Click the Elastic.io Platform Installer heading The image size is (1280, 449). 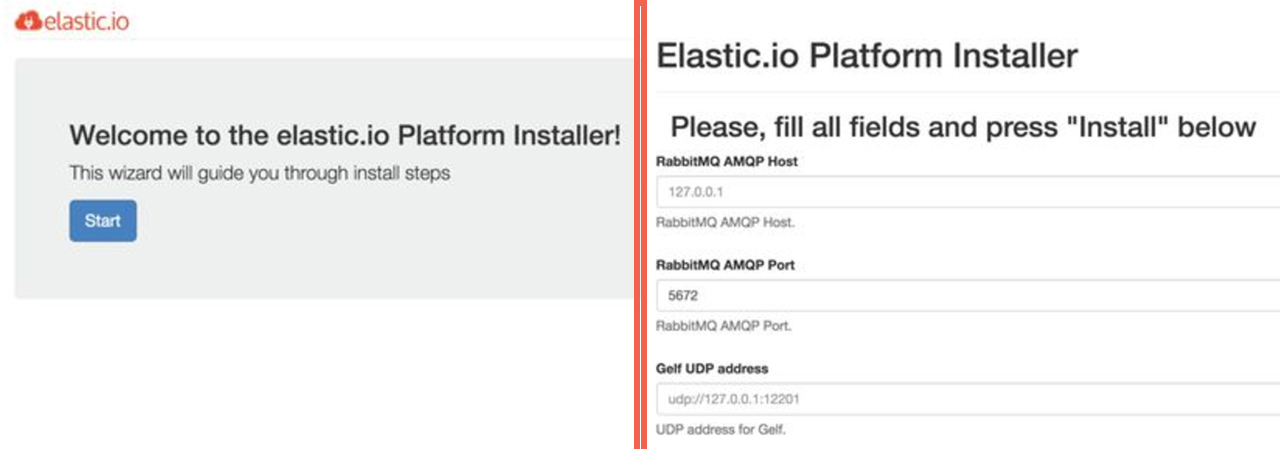(867, 56)
